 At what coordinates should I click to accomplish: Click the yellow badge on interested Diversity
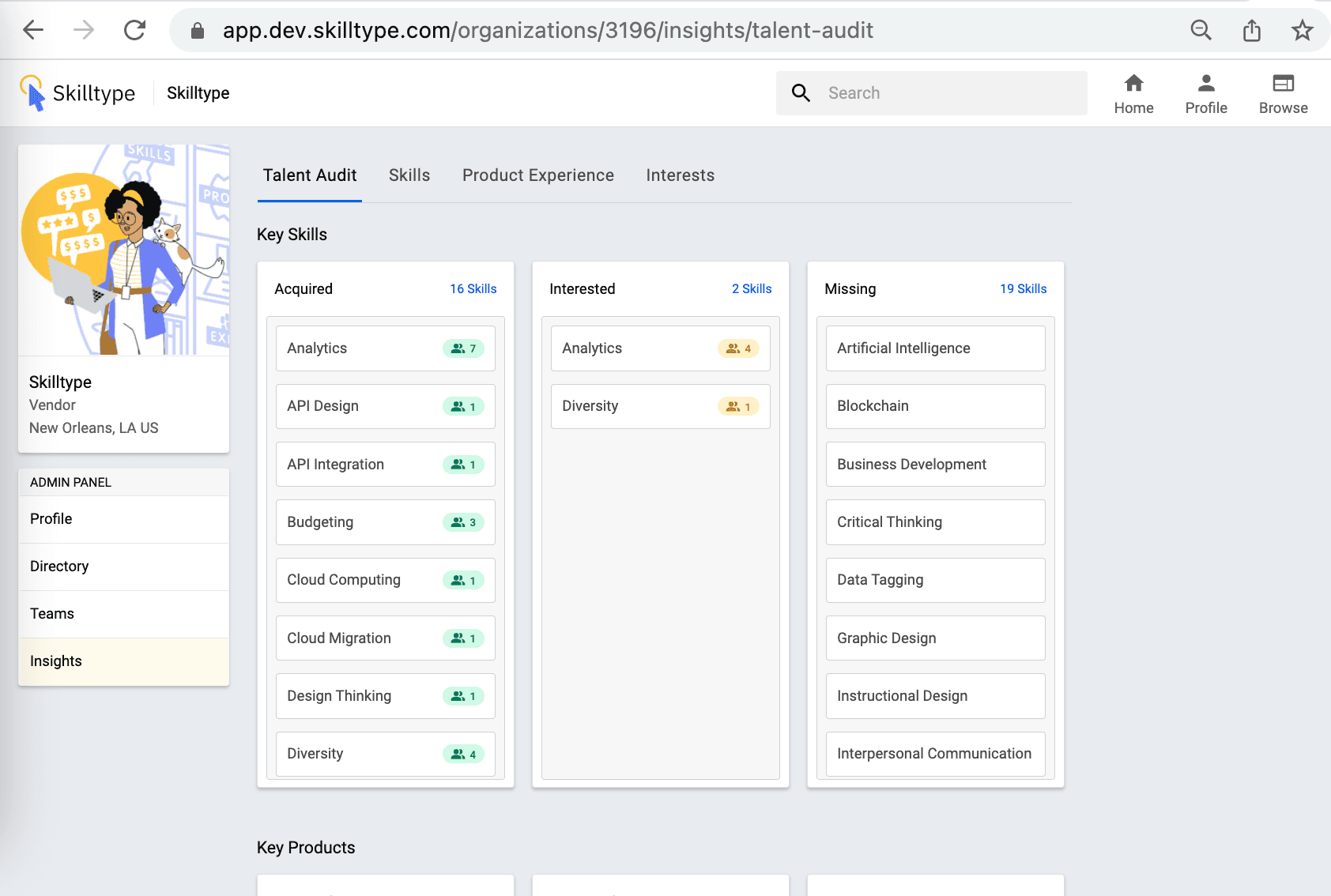coord(738,406)
